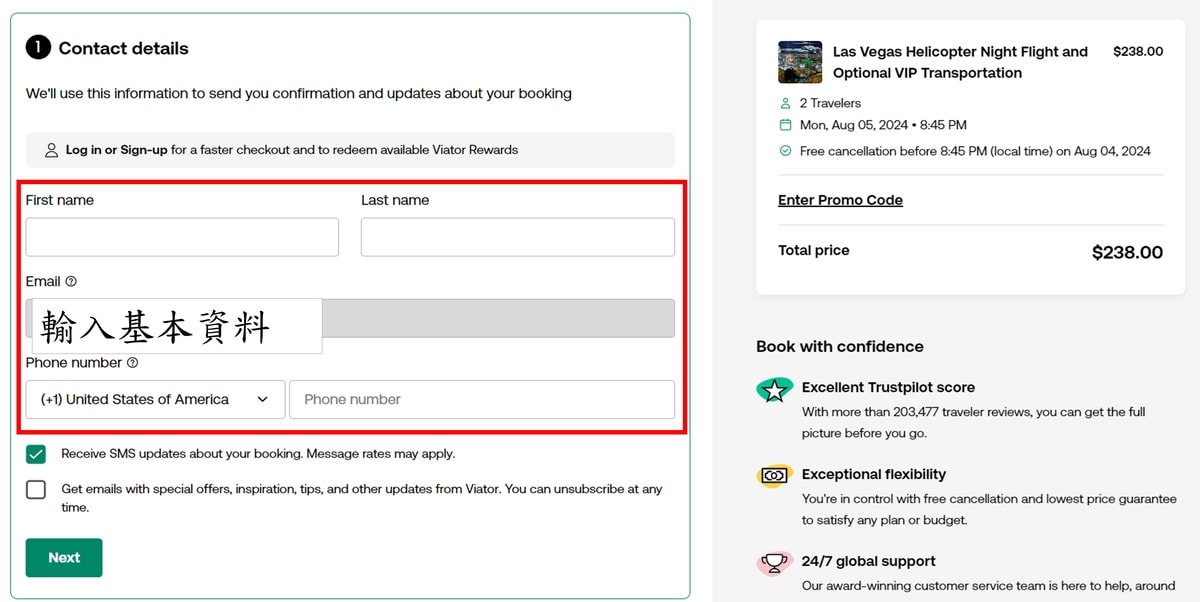1200x602 pixels.
Task: Open the Las Vegas helicopter tour thumbnail
Action: [x=800, y=62]
